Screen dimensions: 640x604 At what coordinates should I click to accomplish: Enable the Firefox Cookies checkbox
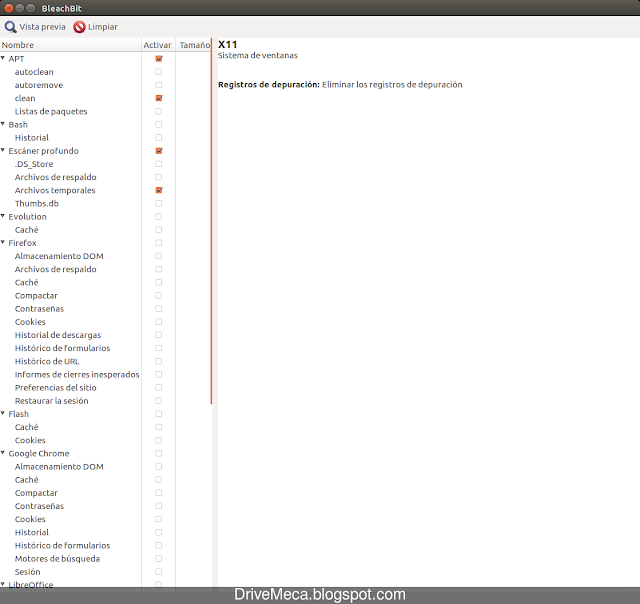click(x=159, y=322)
